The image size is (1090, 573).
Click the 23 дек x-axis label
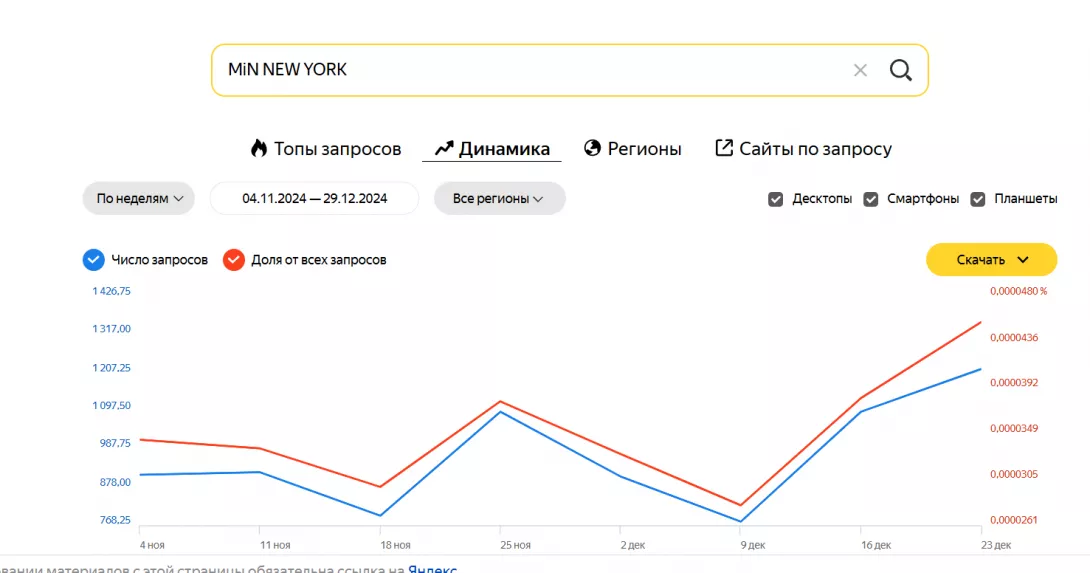(x=996, y=545)
